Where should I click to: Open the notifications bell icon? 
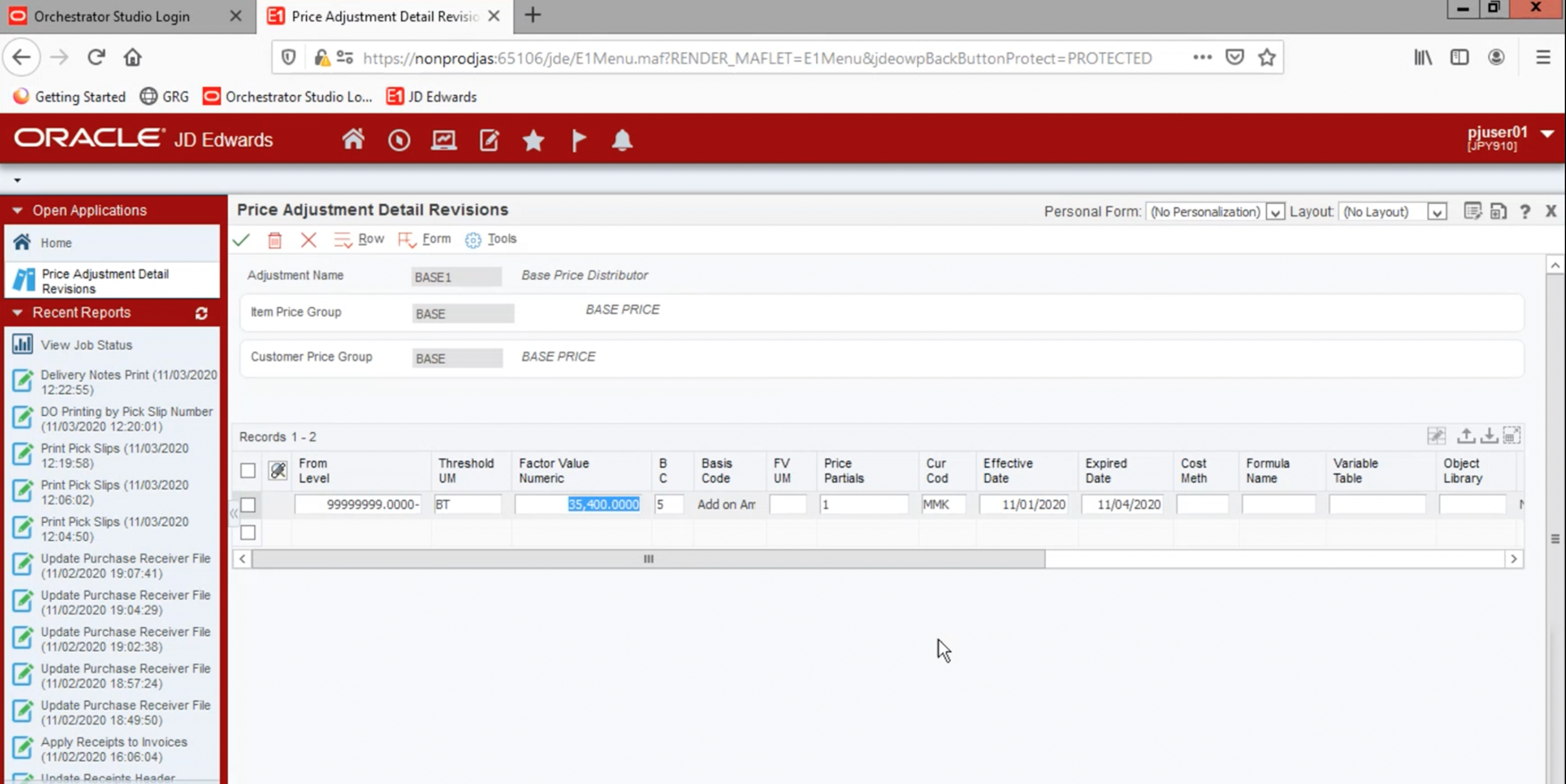[x=621, y=140]
